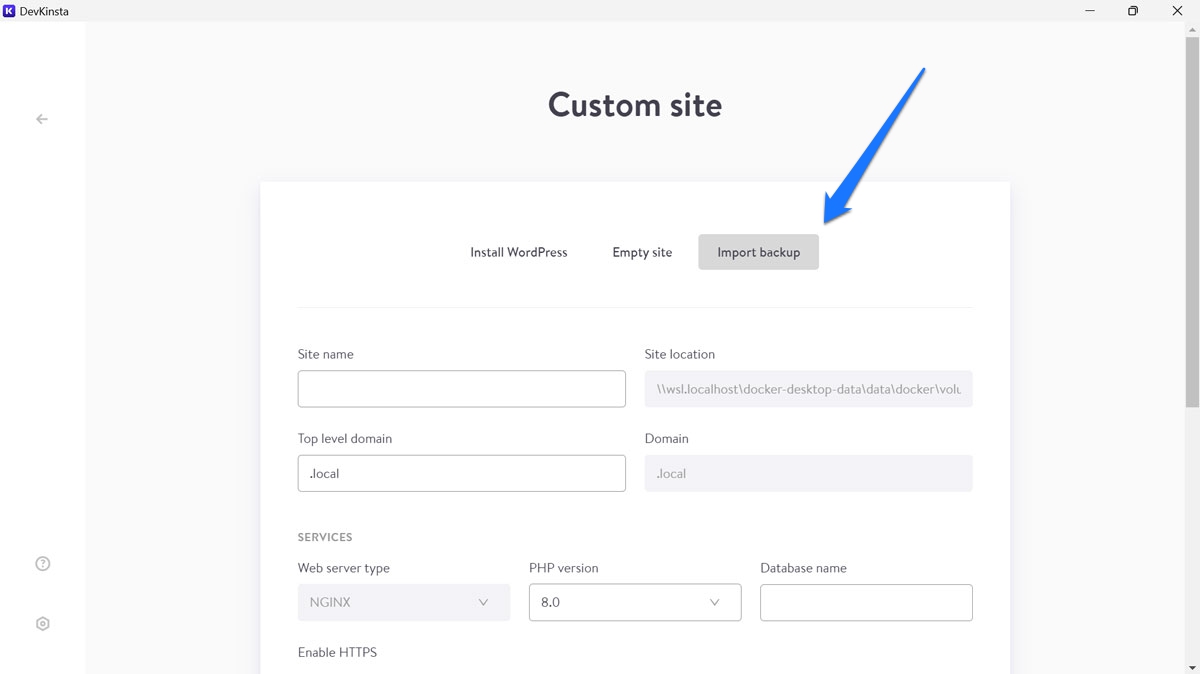Click the Top level domain field
1200x674 pixels.
[461, 474]
